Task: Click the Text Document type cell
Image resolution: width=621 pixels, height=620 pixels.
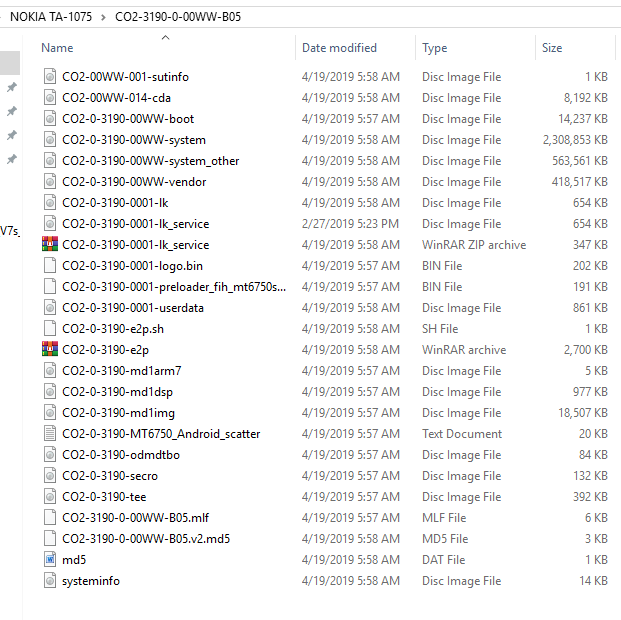Action: point(462,434)
